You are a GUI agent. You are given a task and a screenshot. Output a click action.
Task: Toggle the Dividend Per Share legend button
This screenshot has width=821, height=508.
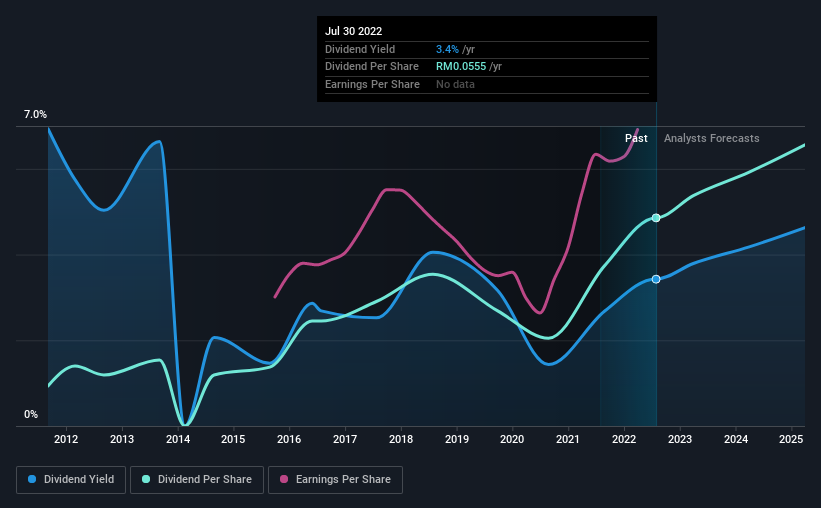[197, 480]
